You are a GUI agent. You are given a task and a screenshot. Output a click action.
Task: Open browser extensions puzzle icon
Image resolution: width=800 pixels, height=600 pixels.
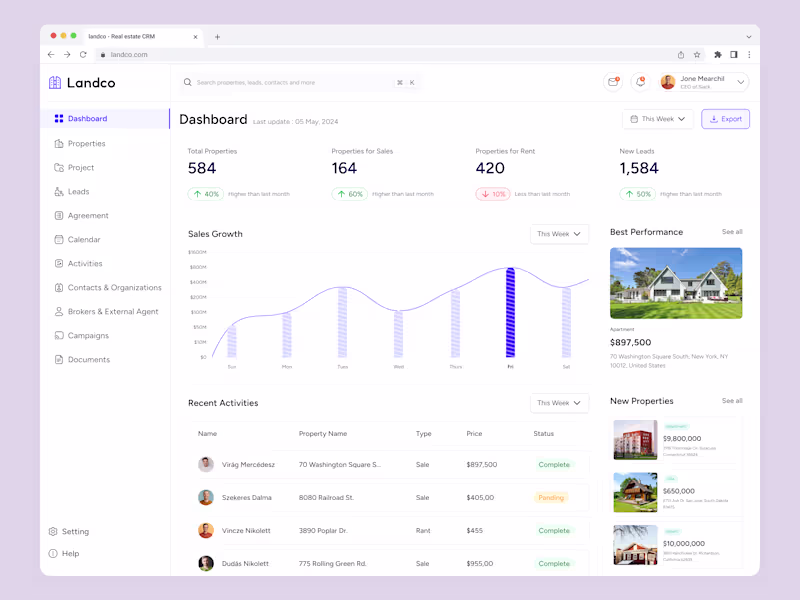coord(718,55)
